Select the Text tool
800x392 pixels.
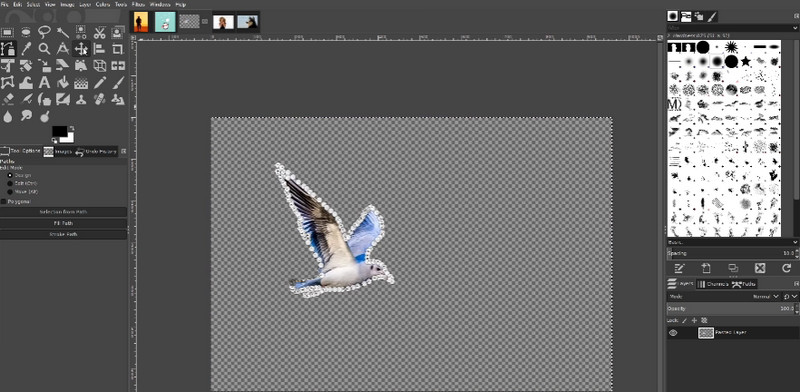click(44, 82)
